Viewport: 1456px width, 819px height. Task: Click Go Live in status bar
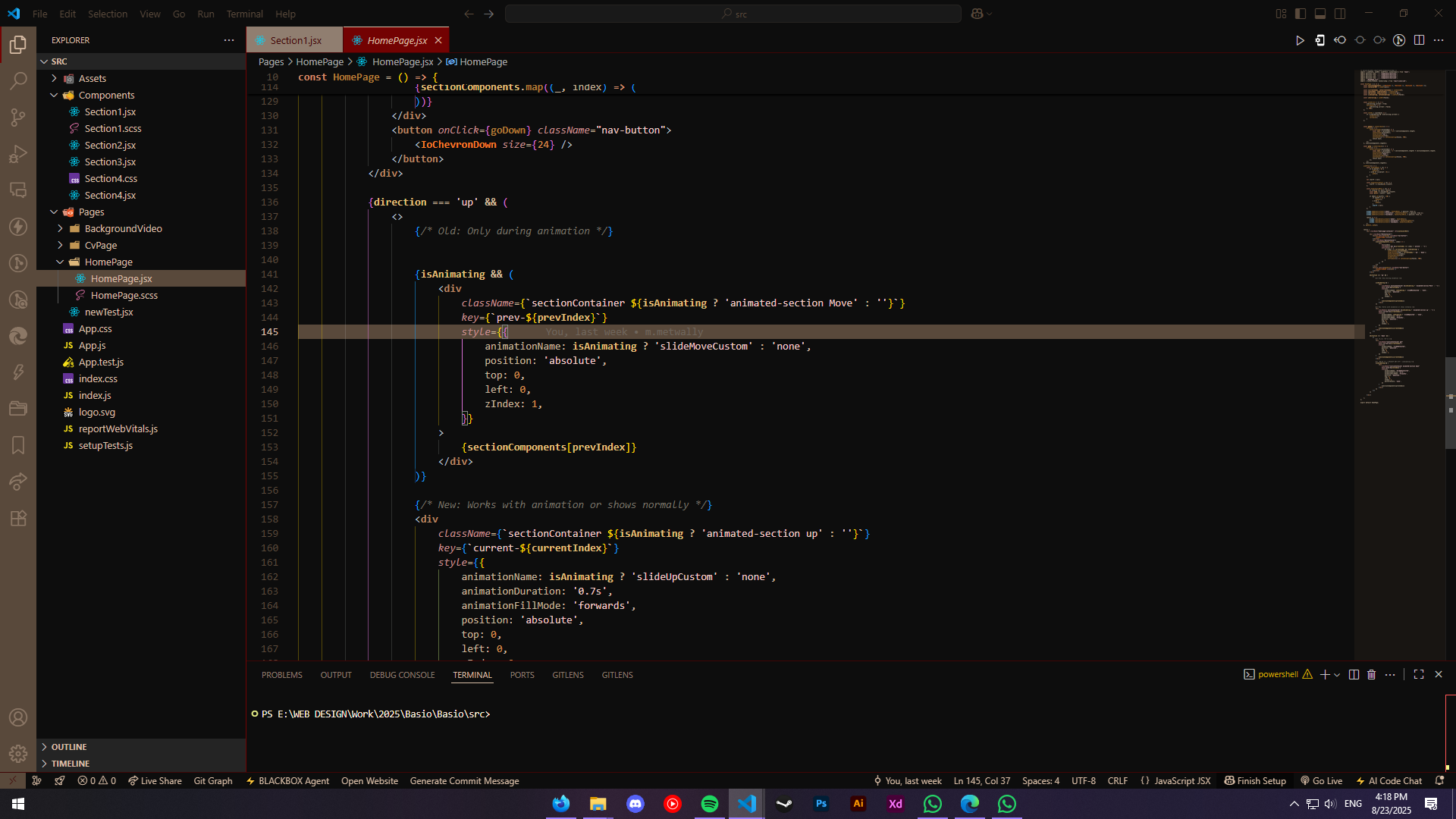(1321, 780)
